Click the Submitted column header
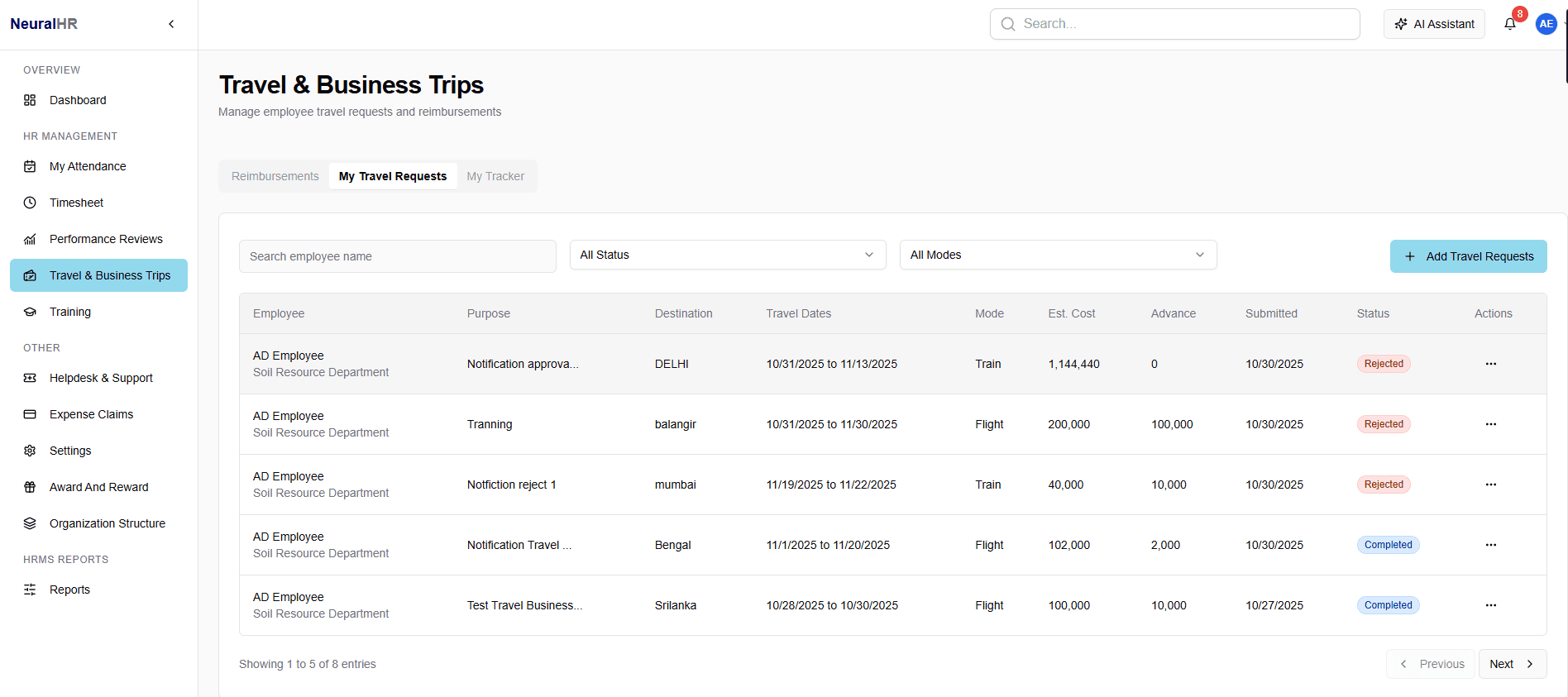 point(1271,313)
